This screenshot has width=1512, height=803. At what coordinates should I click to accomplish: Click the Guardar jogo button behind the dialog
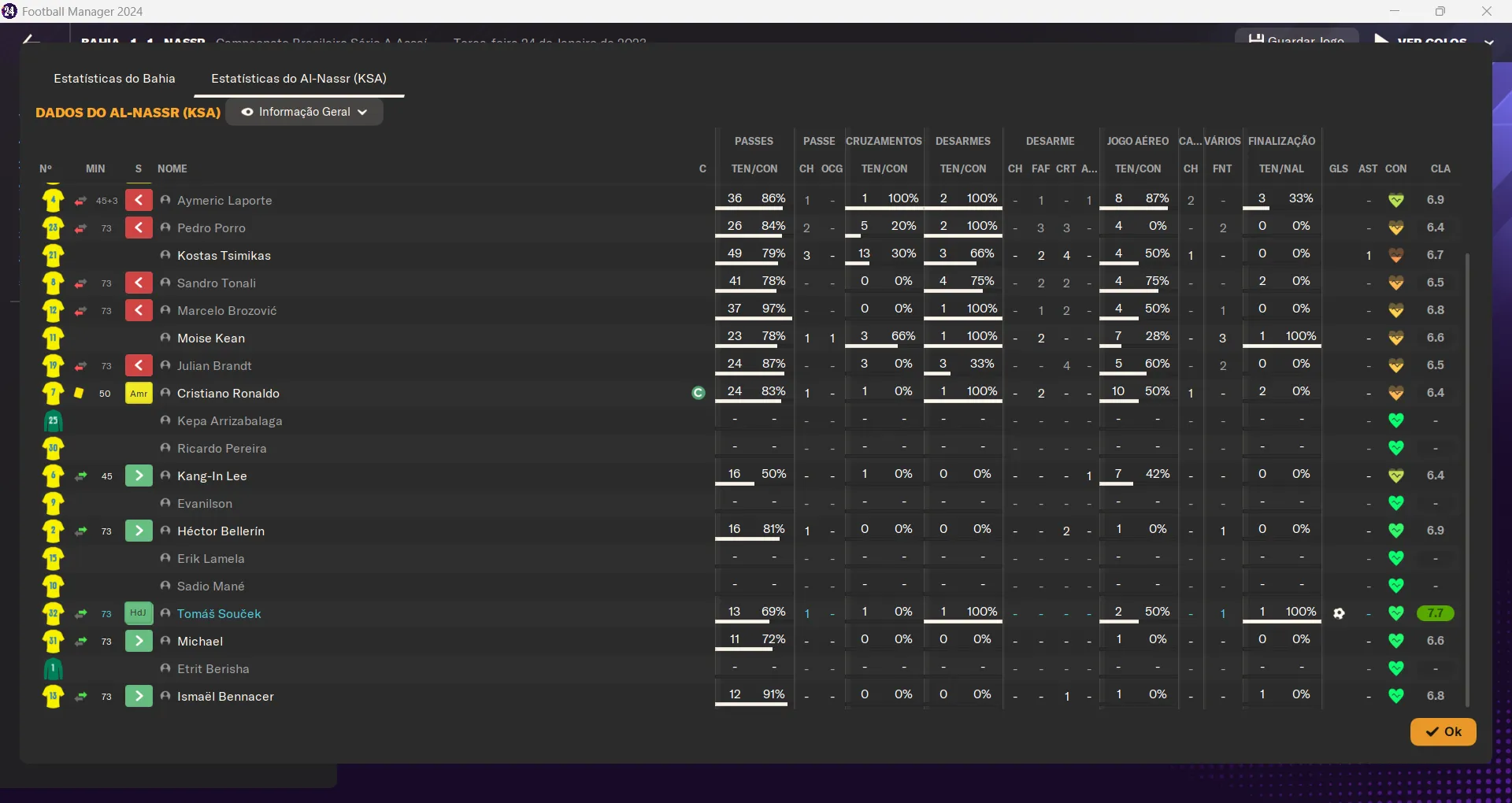click(1297, 37)
